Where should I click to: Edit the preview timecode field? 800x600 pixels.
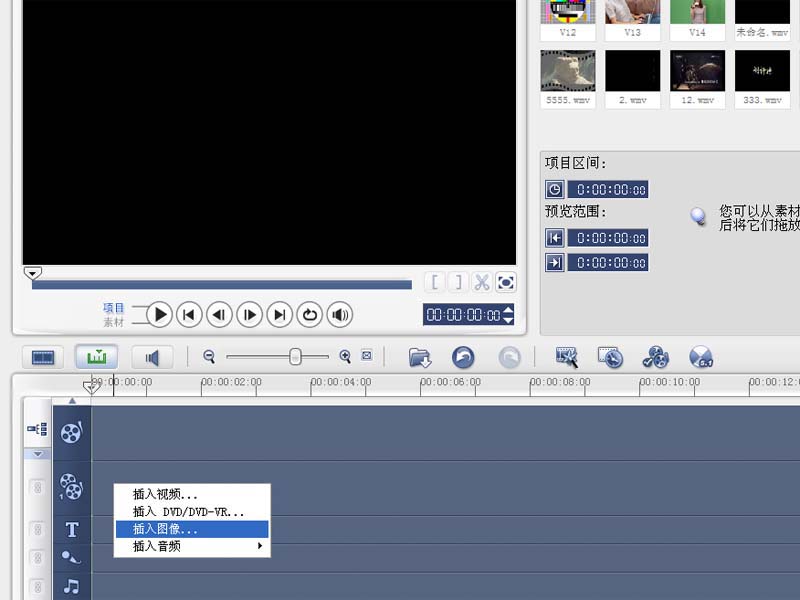(x=463, y=315)
